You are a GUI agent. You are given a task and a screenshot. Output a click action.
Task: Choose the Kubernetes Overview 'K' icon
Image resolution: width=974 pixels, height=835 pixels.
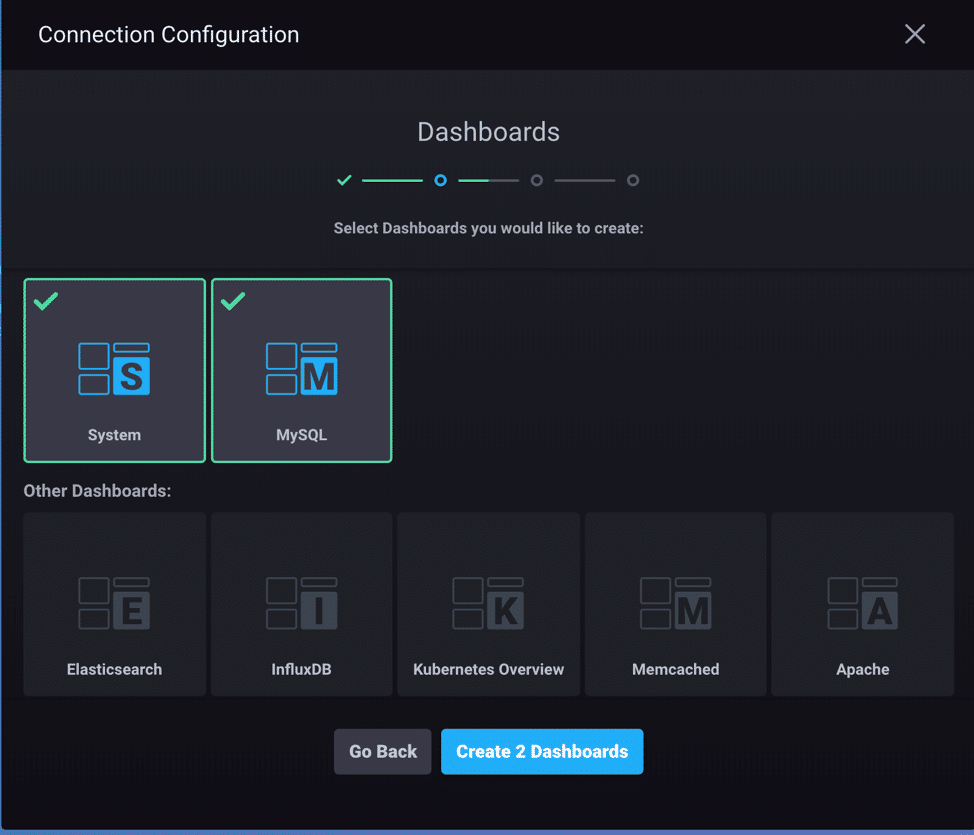tap(488, 603)
